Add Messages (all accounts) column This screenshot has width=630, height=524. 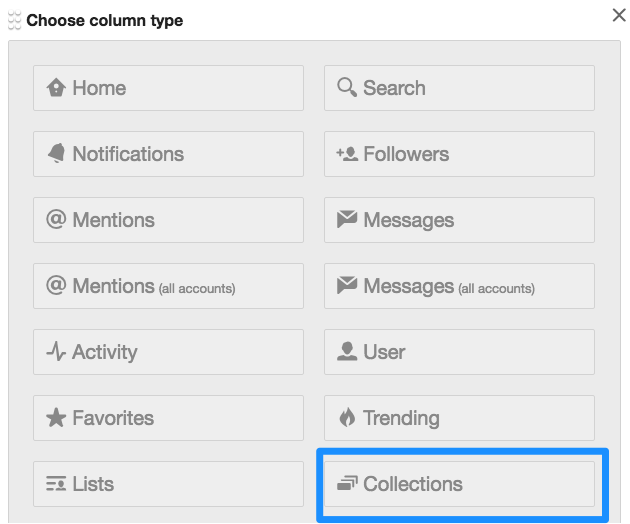[459, 286]
